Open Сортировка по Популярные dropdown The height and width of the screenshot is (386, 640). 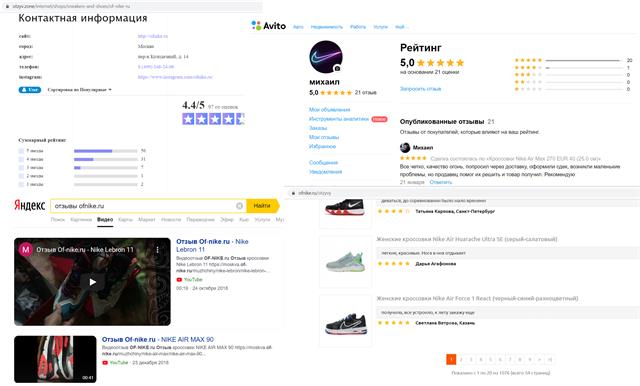coord(80,90)
